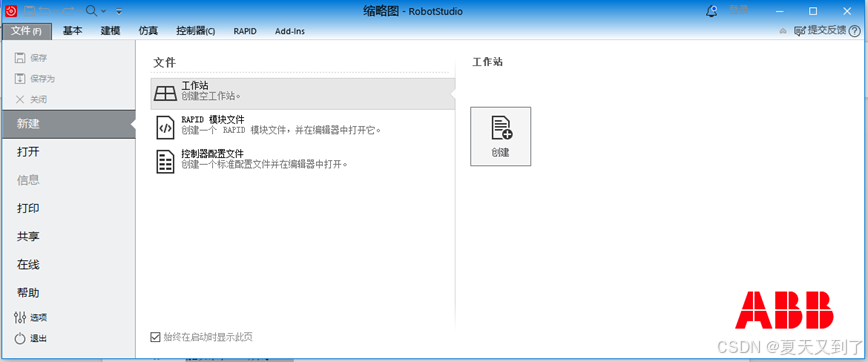Click the 提交反馈 text link

click(827, 30)
